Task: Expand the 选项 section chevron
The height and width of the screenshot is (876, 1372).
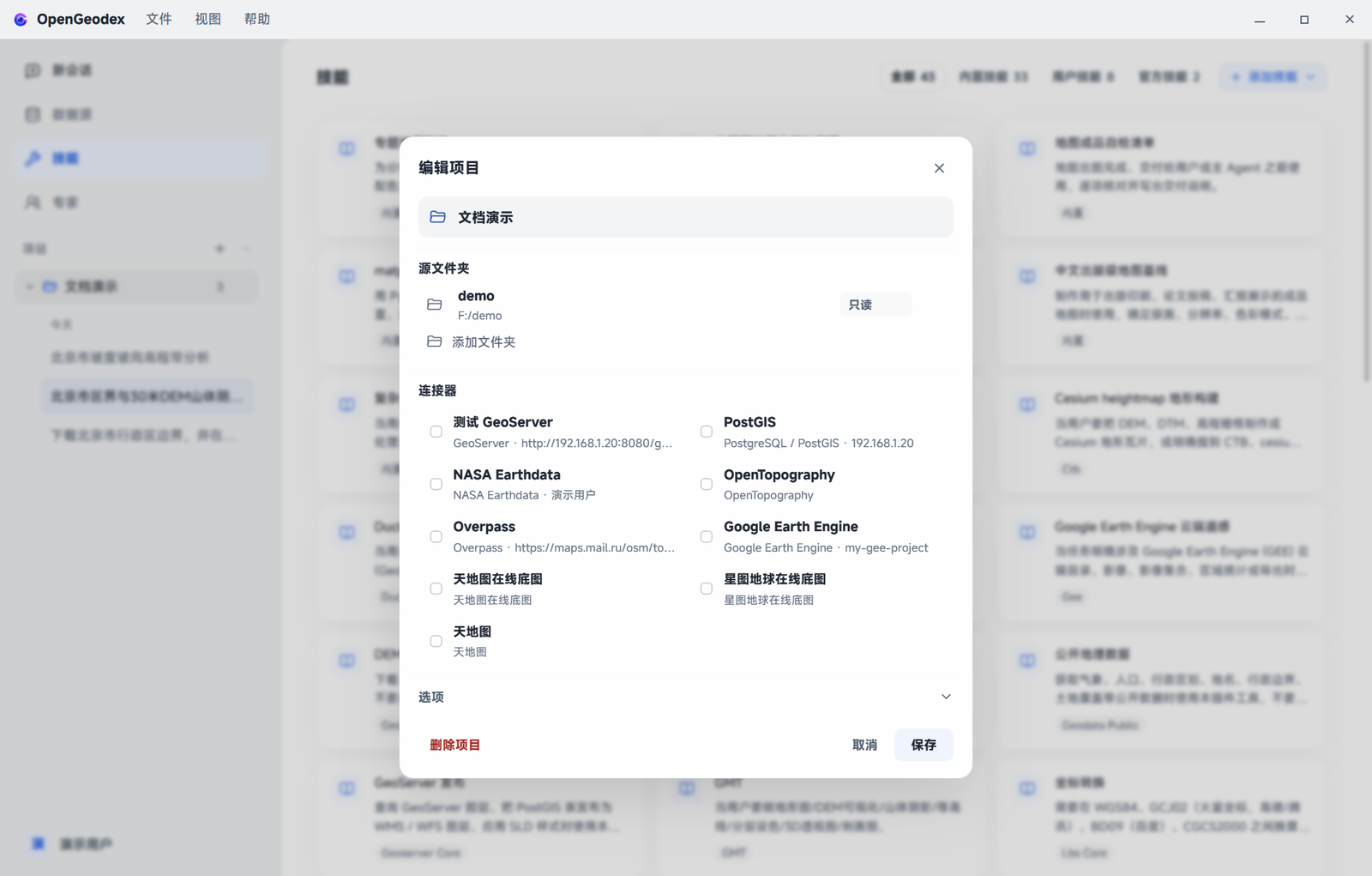Action: [946, 697]
